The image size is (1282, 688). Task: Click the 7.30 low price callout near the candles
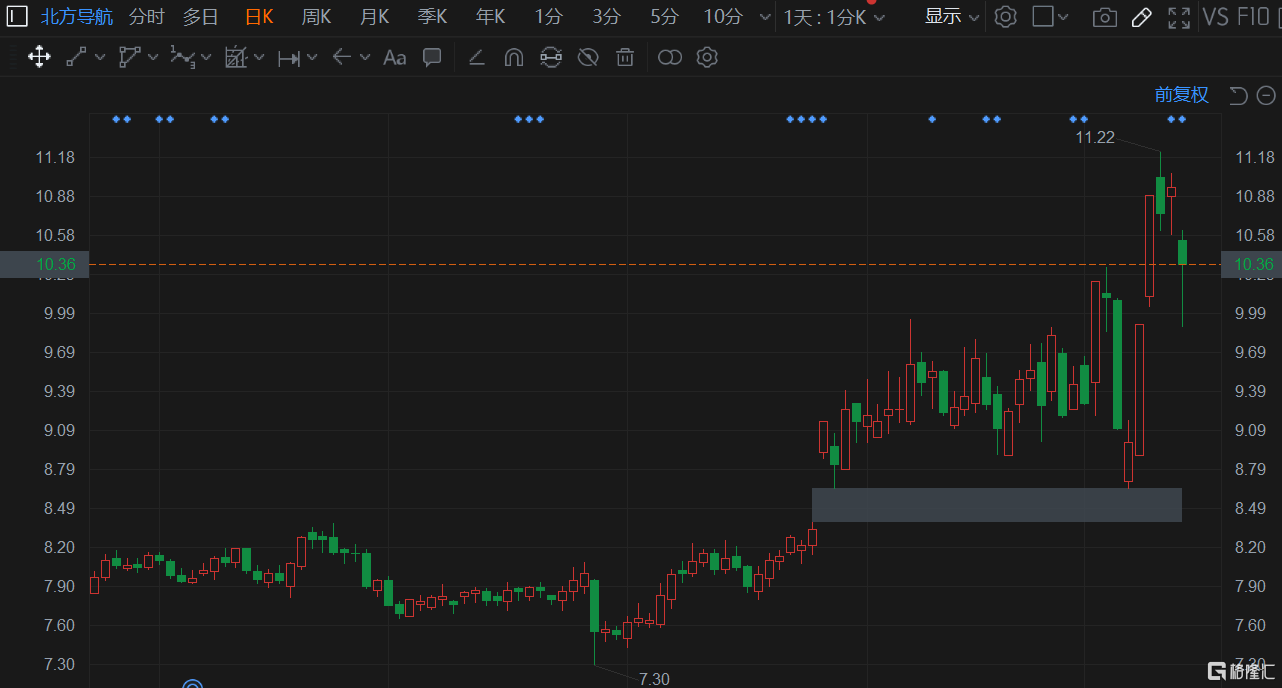pyautogui.click(x=654, y=679)
